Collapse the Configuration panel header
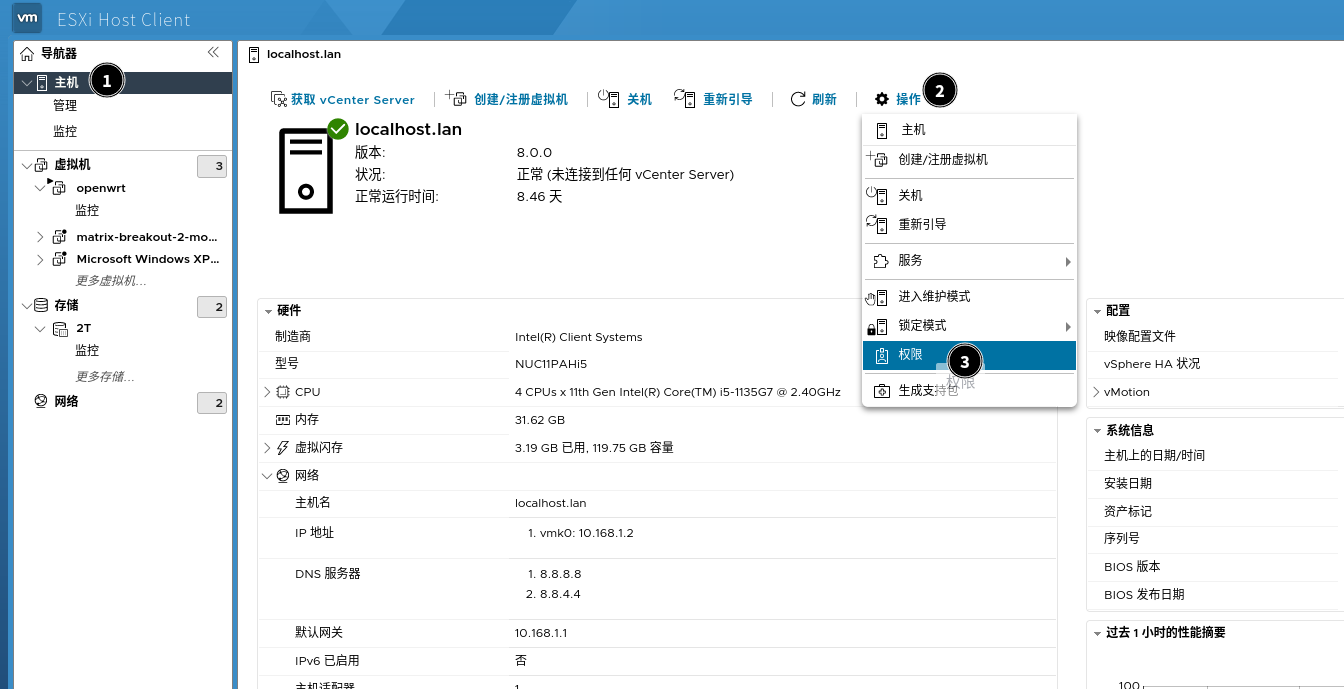 click(1096, 311)
